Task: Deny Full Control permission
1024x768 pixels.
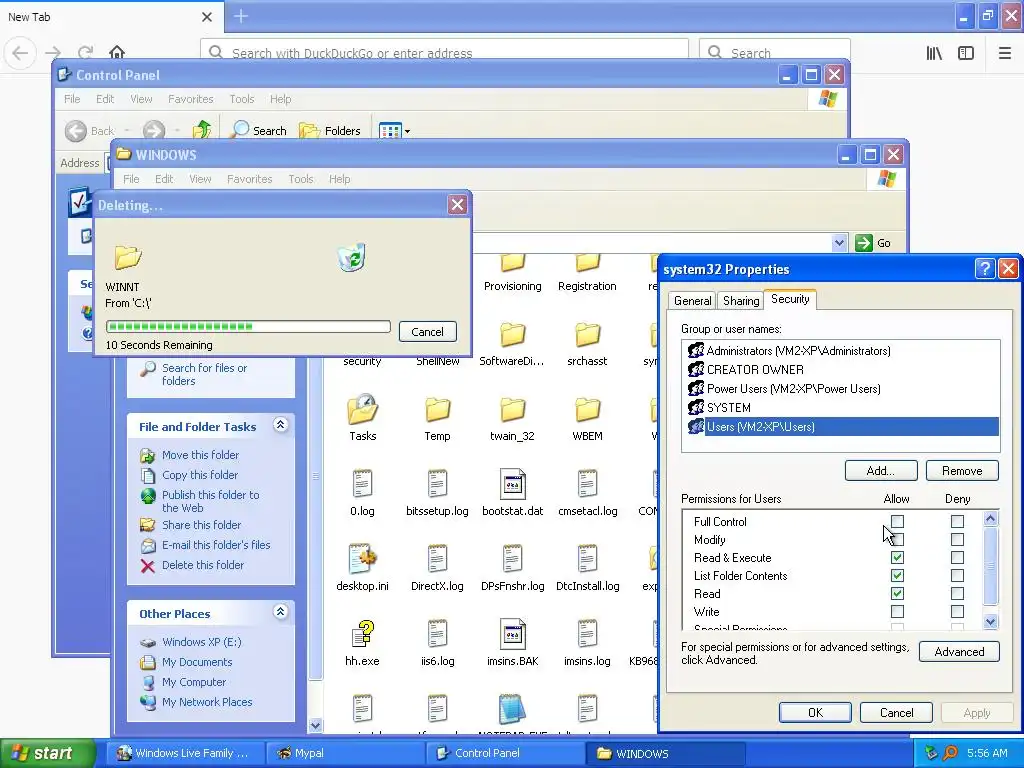Action: pos(957,521)
